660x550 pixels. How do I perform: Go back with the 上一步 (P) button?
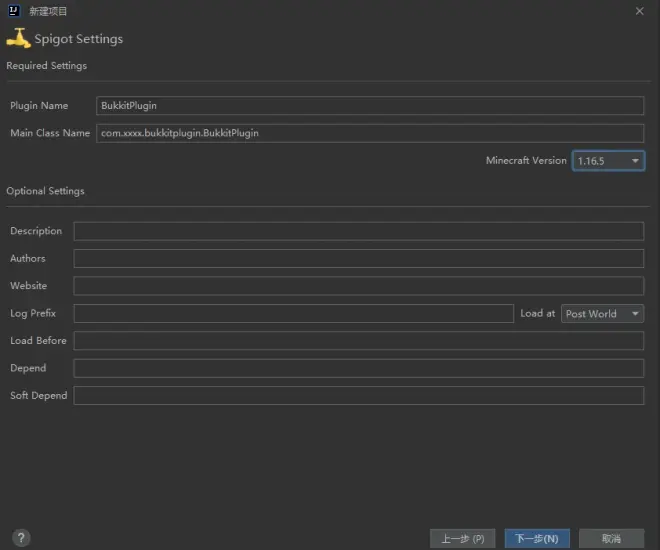463,539
